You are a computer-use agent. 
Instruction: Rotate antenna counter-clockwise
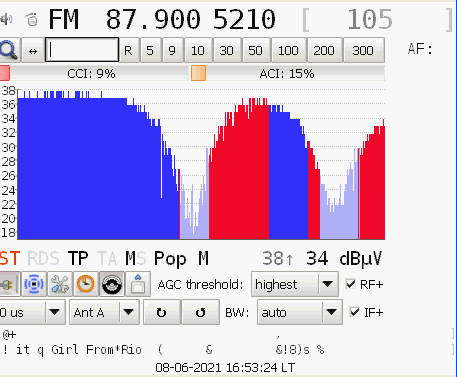click(200, 312)
